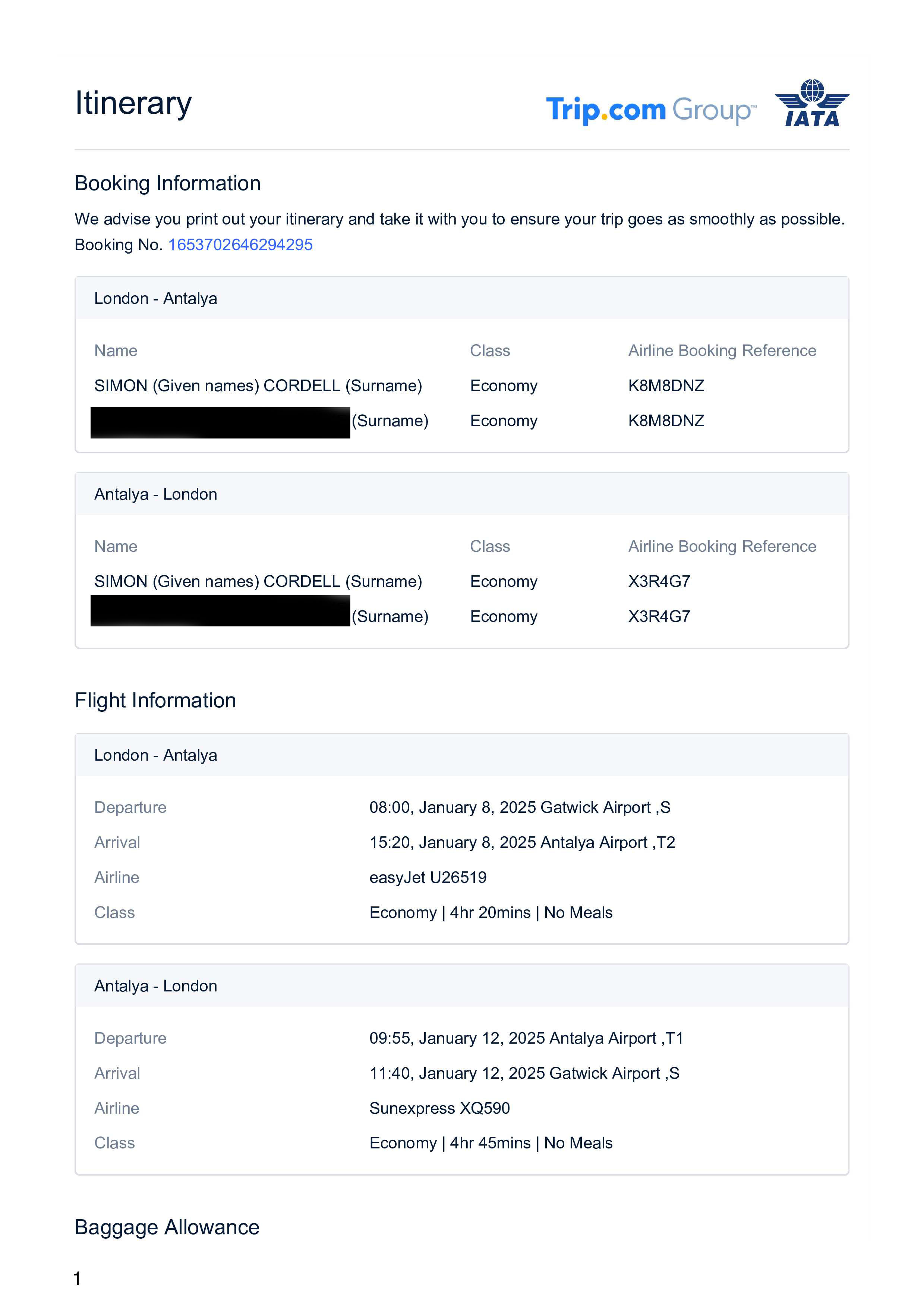Image resolution: width=924 pixels, height=1308 pixels.
Task: Click the redacted name in London - Antalya
Action: [x=220, y=422]
